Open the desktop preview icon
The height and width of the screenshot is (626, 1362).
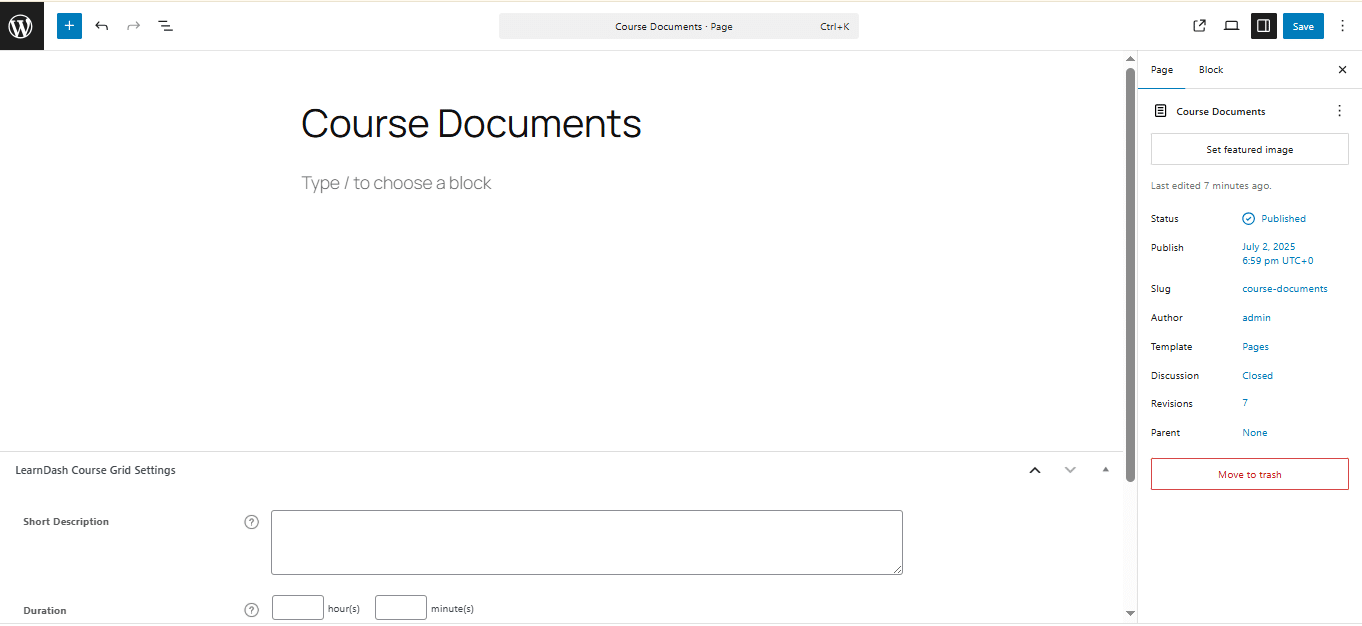[1232, 26]
